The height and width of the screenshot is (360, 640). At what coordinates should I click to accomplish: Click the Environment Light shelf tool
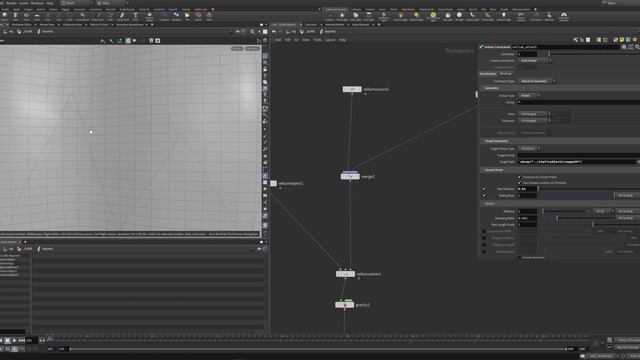tap(433, 16)
